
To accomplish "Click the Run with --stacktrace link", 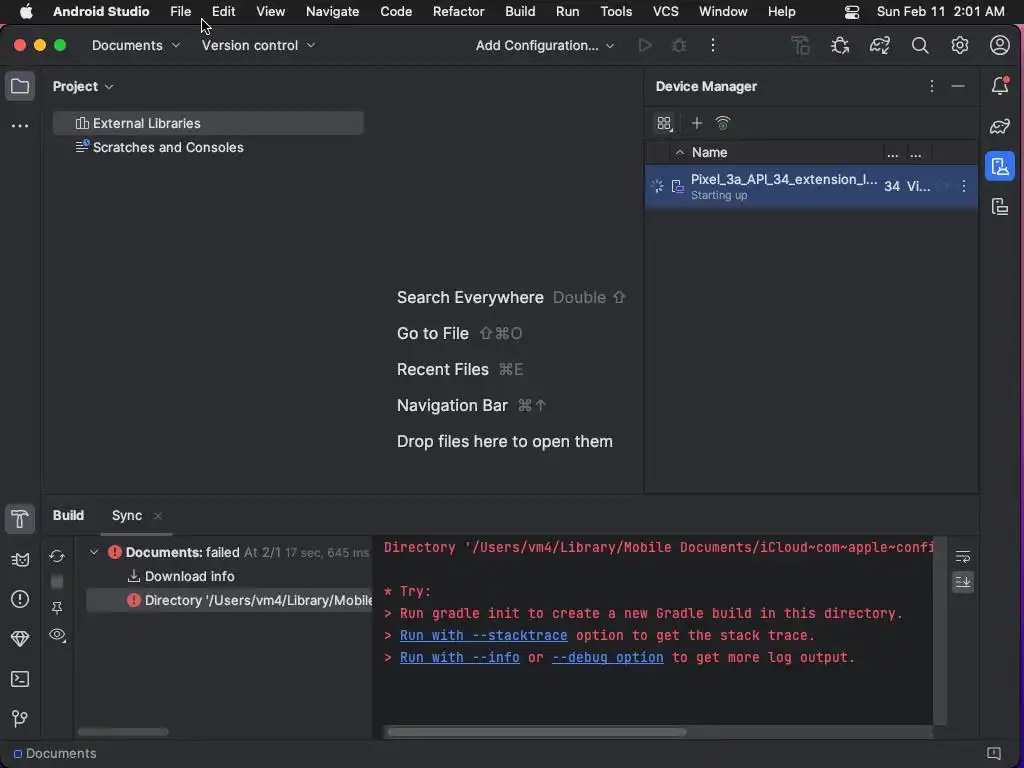I will [x=483, y=635].
